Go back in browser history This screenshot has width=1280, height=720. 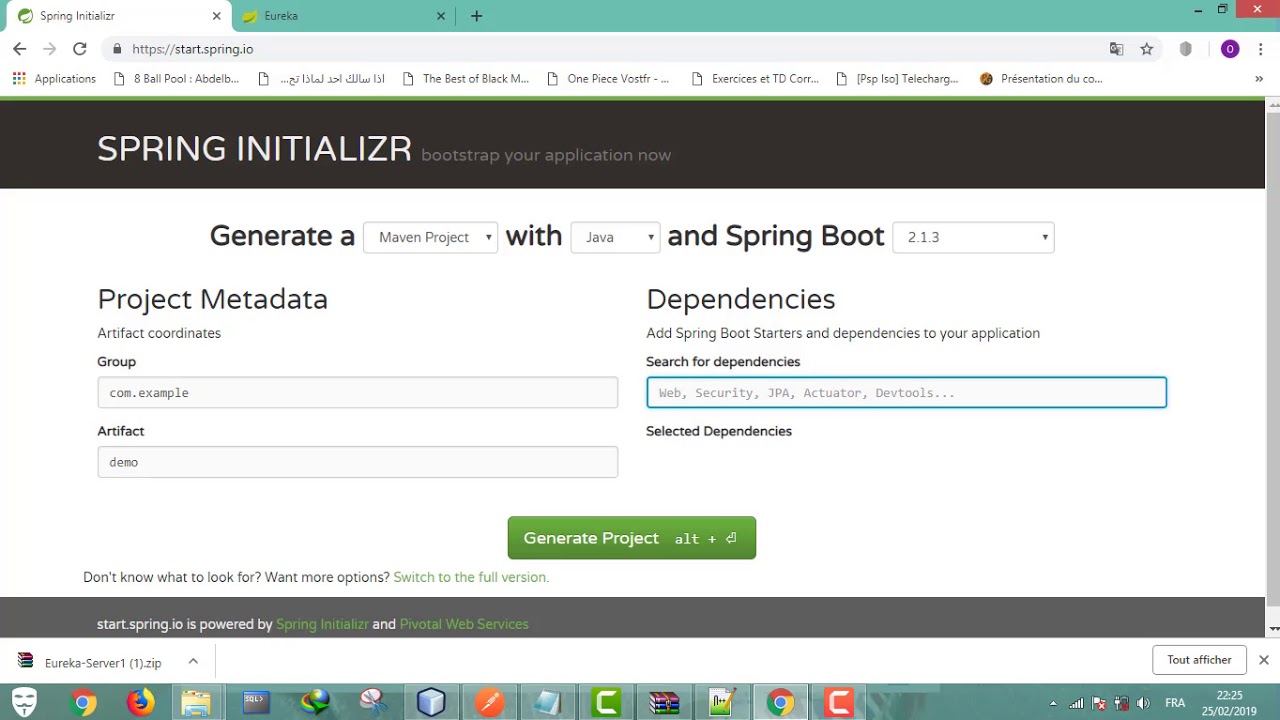(x=20, y=48)
